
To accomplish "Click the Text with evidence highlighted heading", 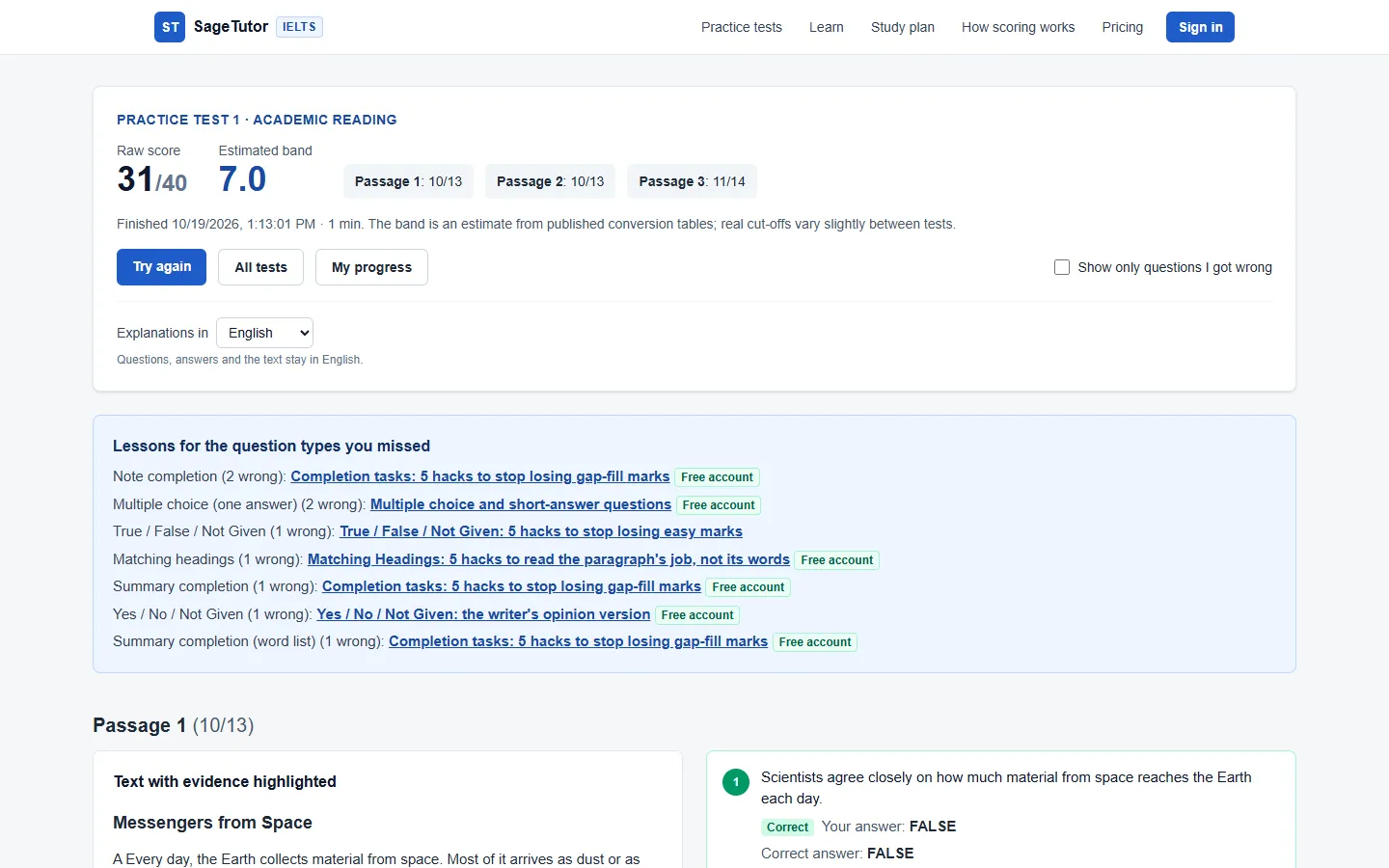I will [x=225, y=781].
